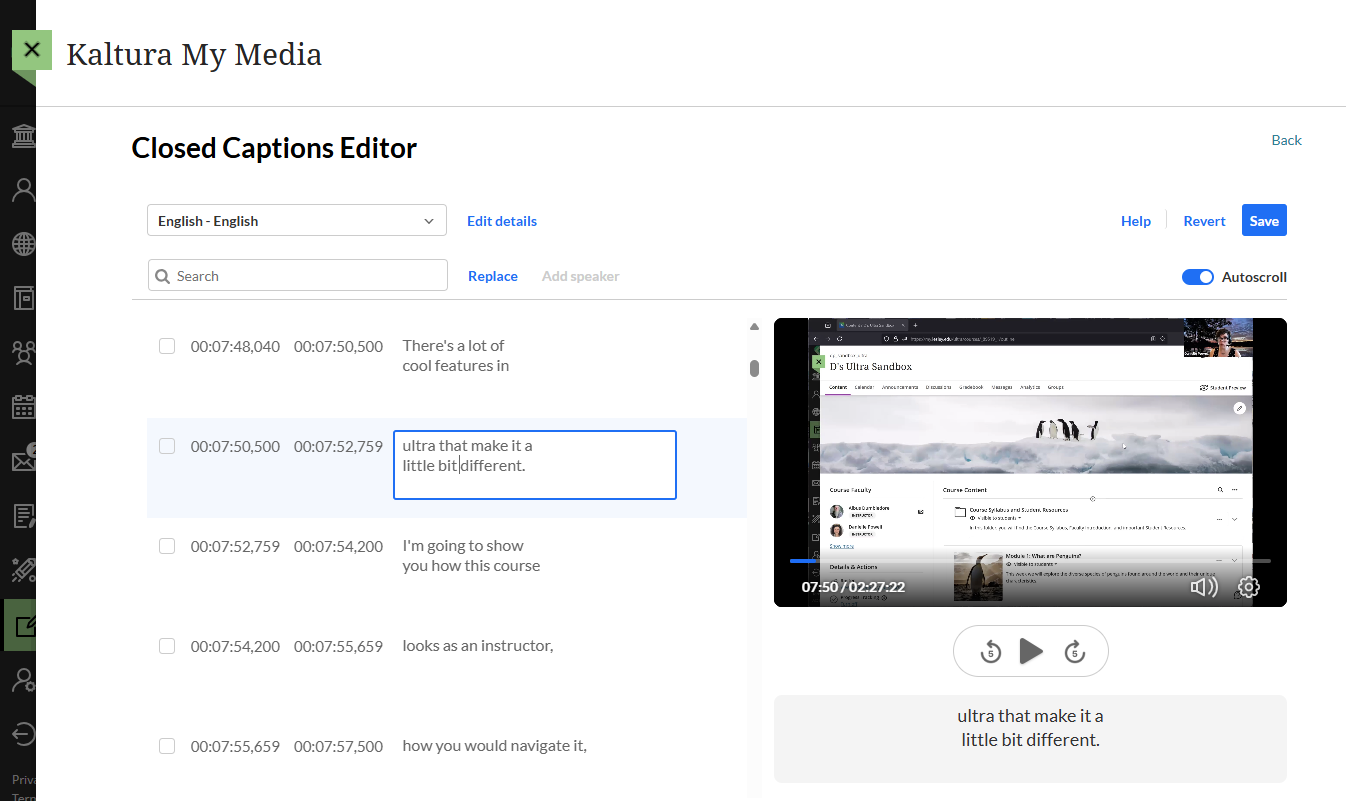The width and height of the screenshot is (1346, 801).
Task: Play the video
Action: pyautogui.click(x=1031, y=652)
